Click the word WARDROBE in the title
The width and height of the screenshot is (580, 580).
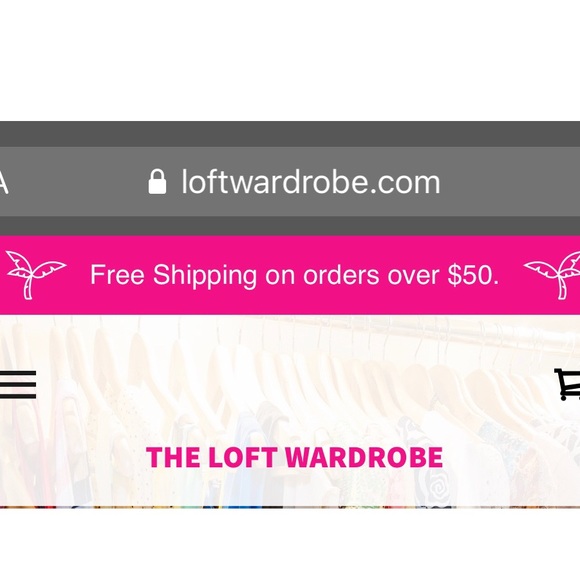364,457
